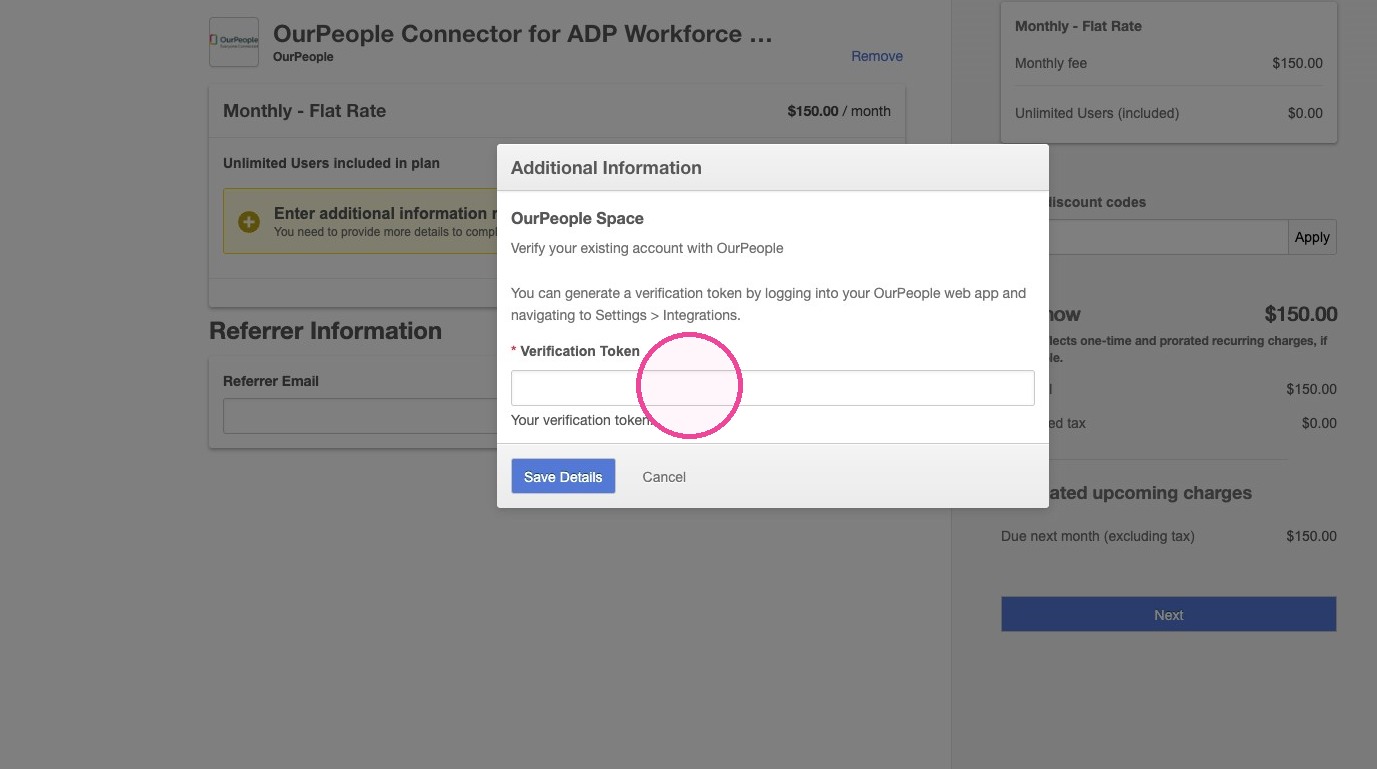Click the 'Additional Information' dialog title

pos(606,168)
